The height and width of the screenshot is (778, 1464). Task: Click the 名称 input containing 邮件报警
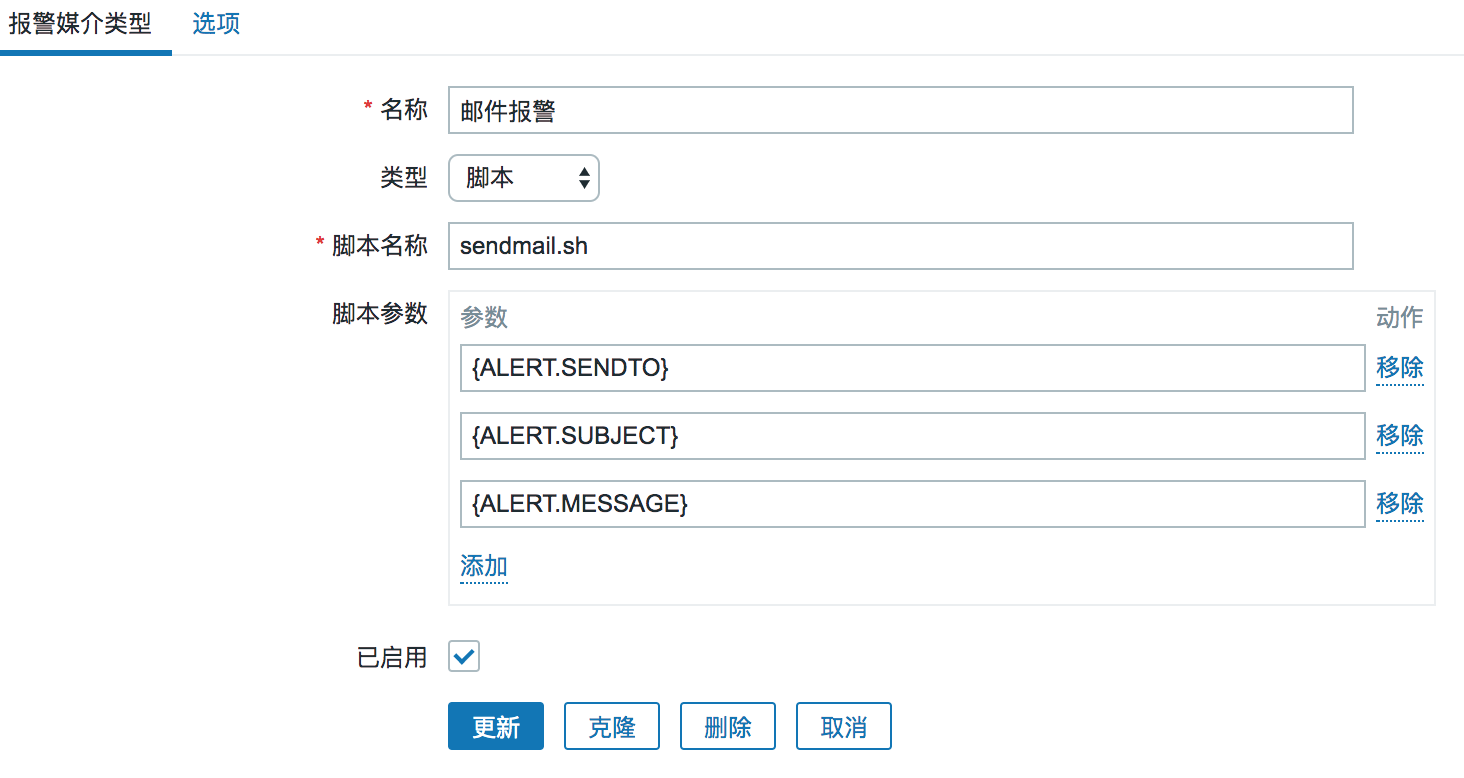[900, 110]
